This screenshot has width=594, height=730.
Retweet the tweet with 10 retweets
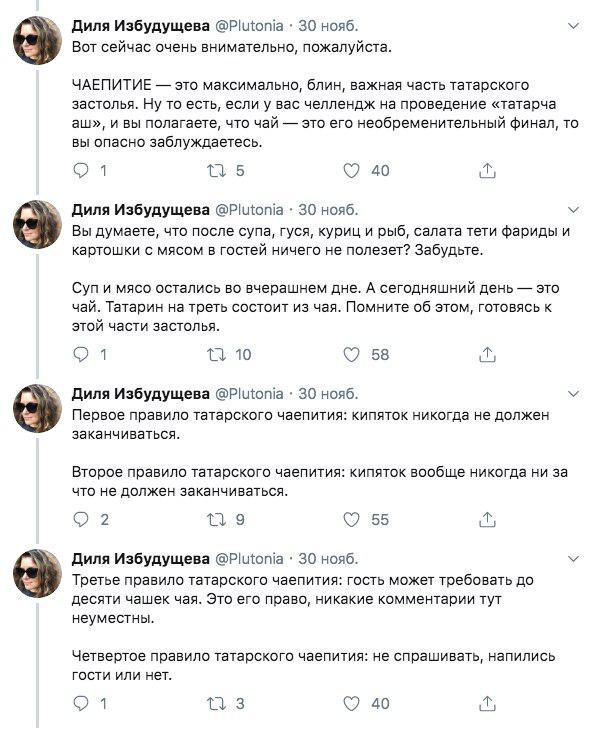[x=216, y=355]
